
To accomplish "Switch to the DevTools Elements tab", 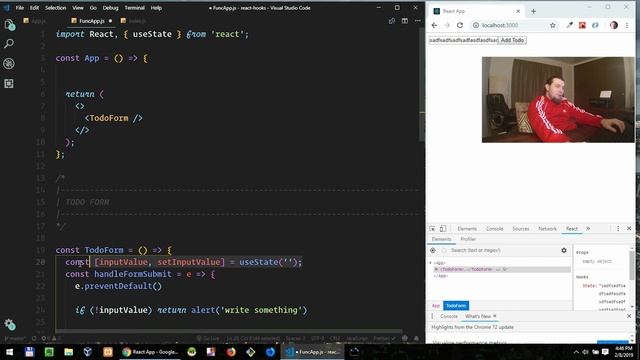I will tap(467, 229).
